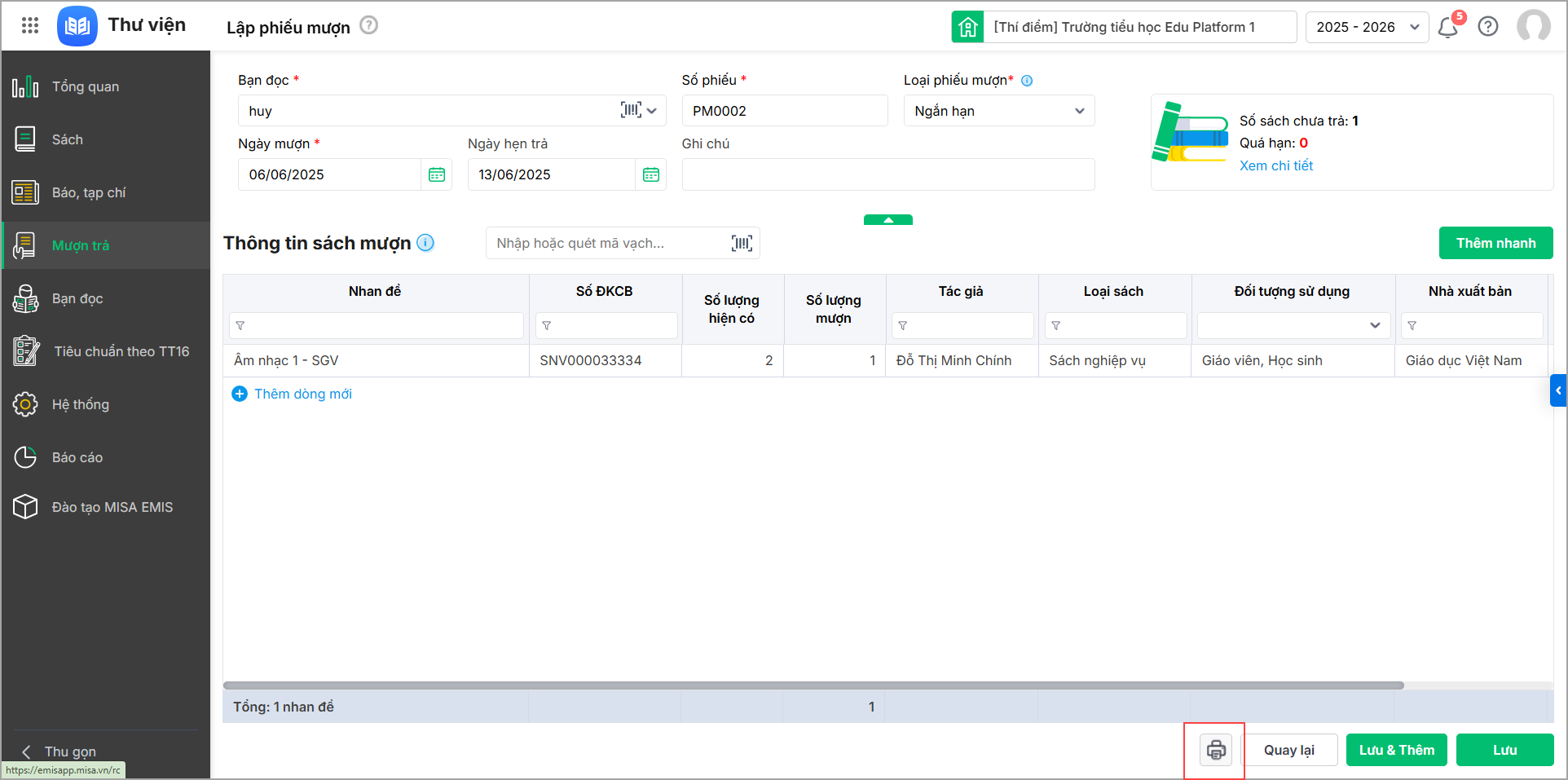Click the Giáo dục Việt Nam cell
The image size is (1568, 780).
tap(1471, 360)
